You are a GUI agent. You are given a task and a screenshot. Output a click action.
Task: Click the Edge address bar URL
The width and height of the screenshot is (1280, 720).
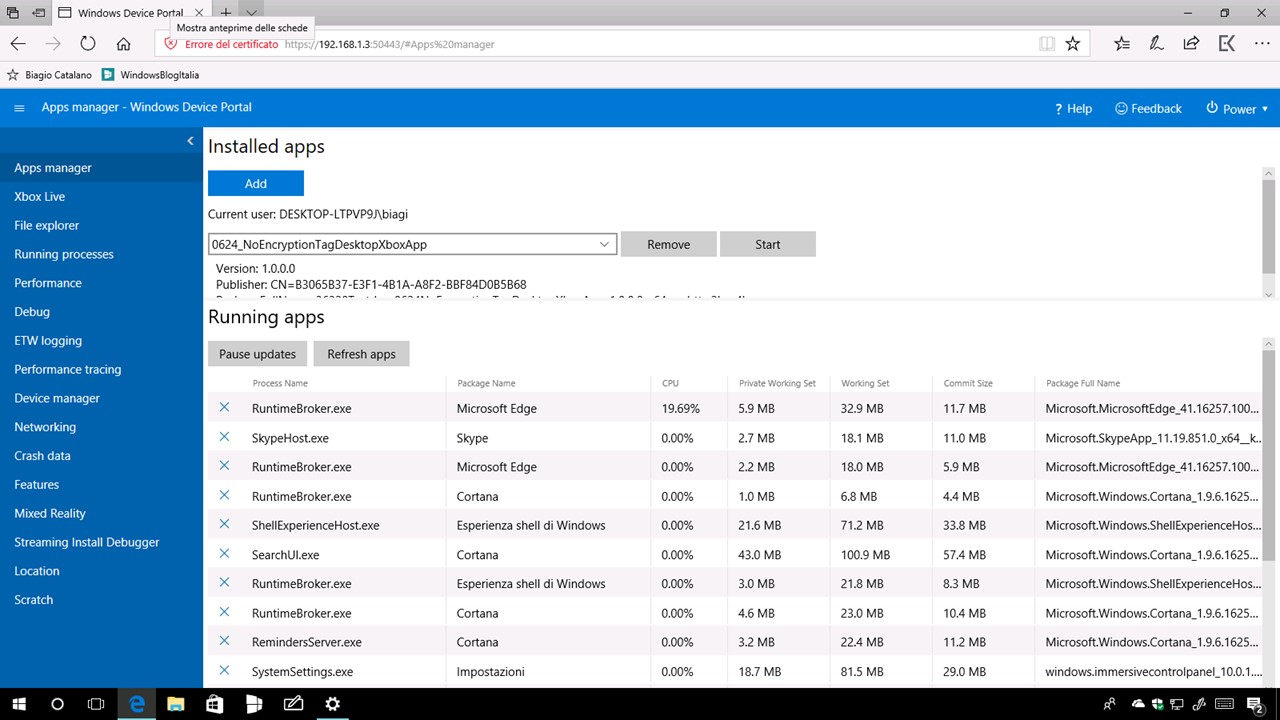tap(390, 44)
